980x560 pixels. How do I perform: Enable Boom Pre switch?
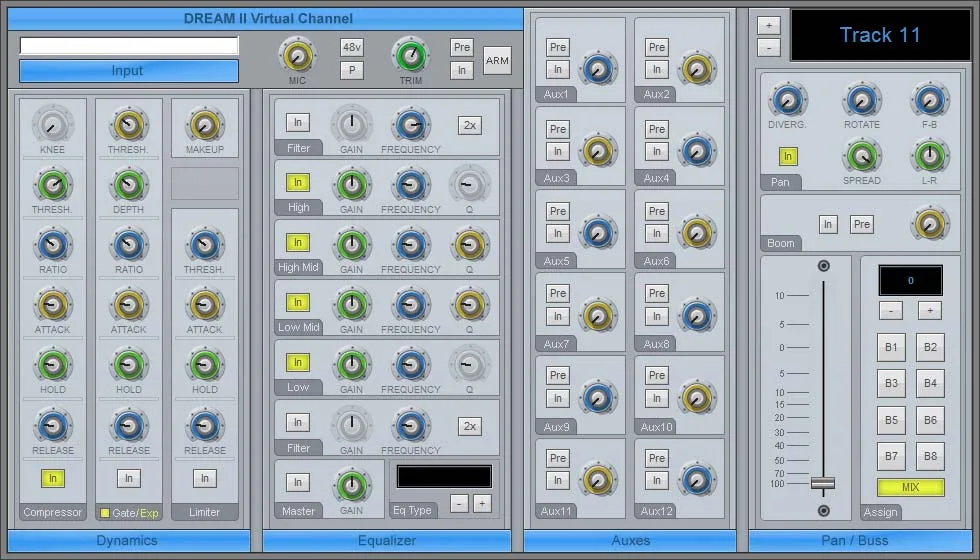862,224
